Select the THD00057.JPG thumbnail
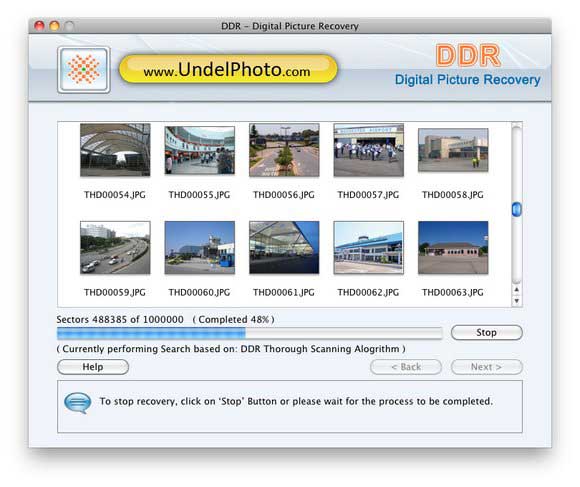This screenshot has width=580, height=487. (x=368, y=150)
